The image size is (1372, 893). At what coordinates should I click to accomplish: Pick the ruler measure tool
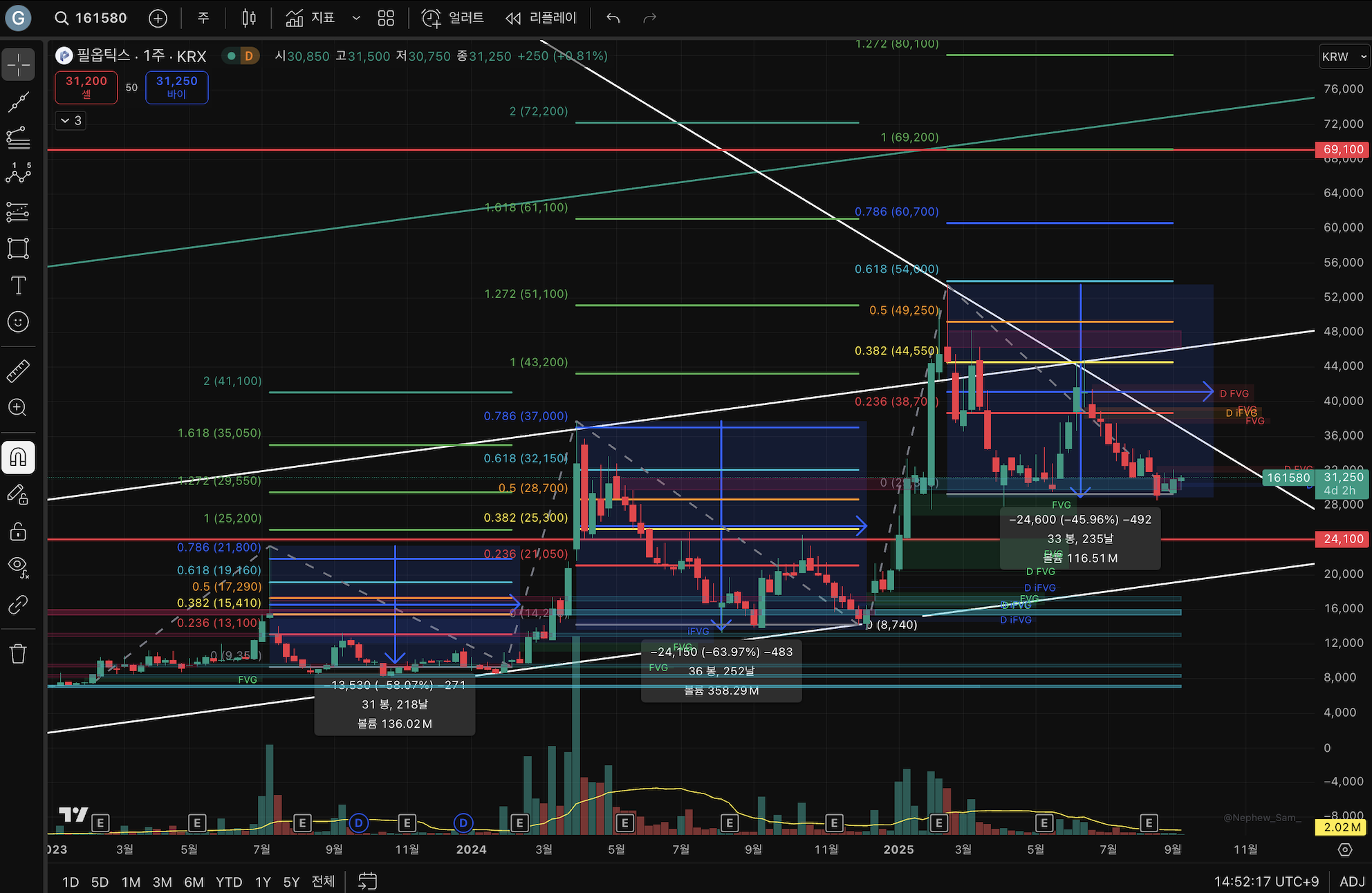(19, 371)
